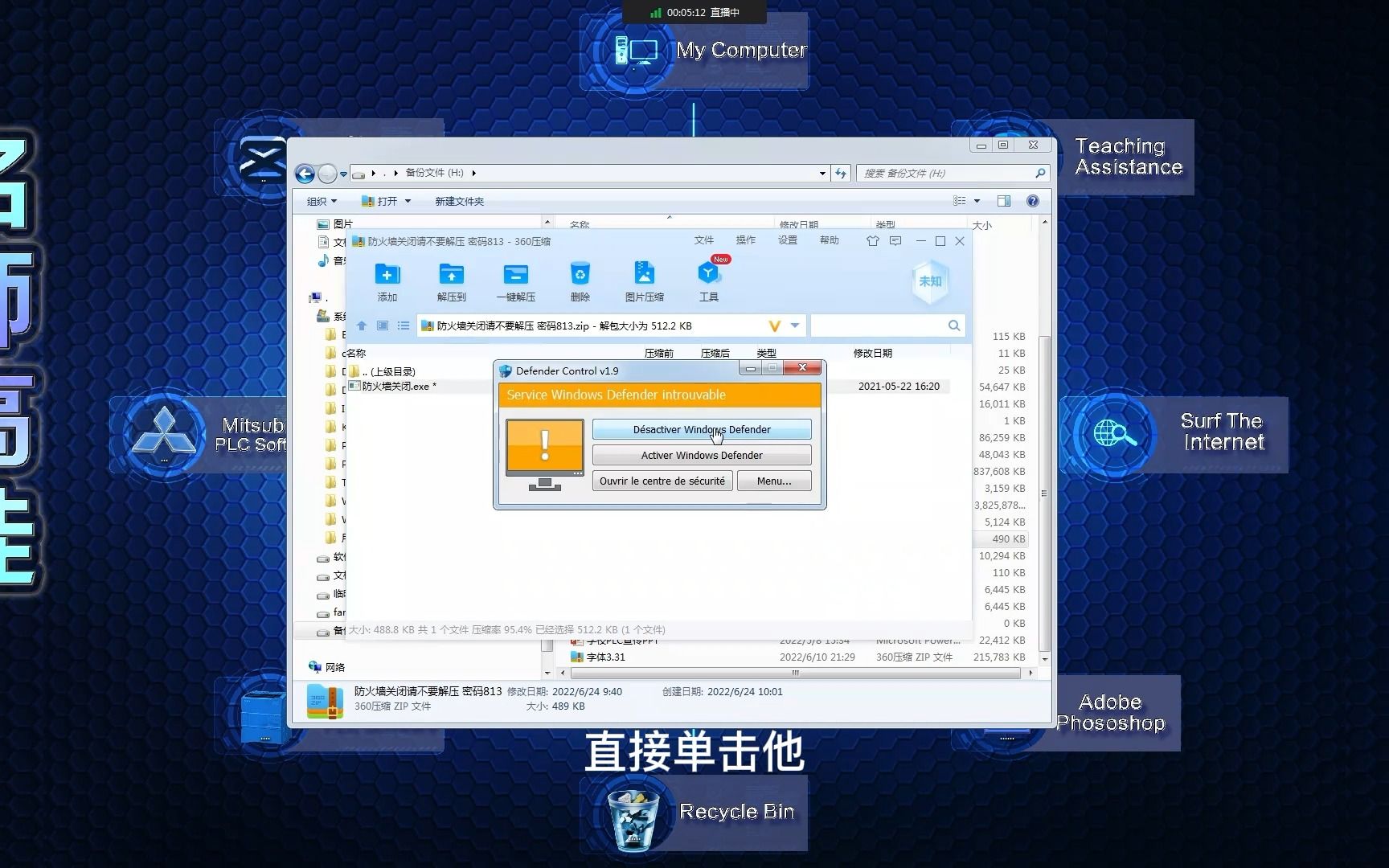This screenshot has height=868, width=1389.
Task: Switch to icon view in 360压缩
Action: 383,325
